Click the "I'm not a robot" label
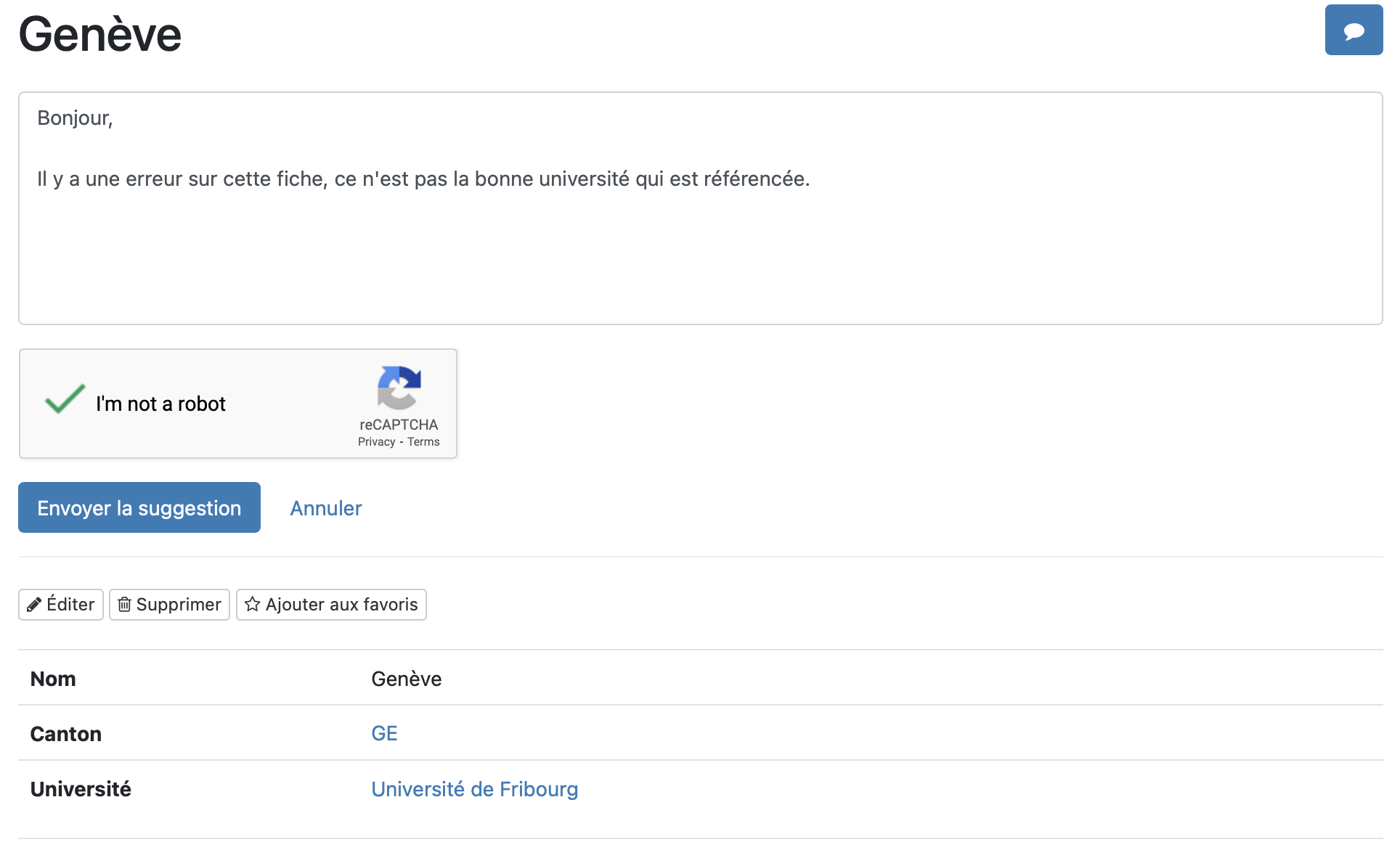Screen dimensions: 1400x858 coord(160,404)
